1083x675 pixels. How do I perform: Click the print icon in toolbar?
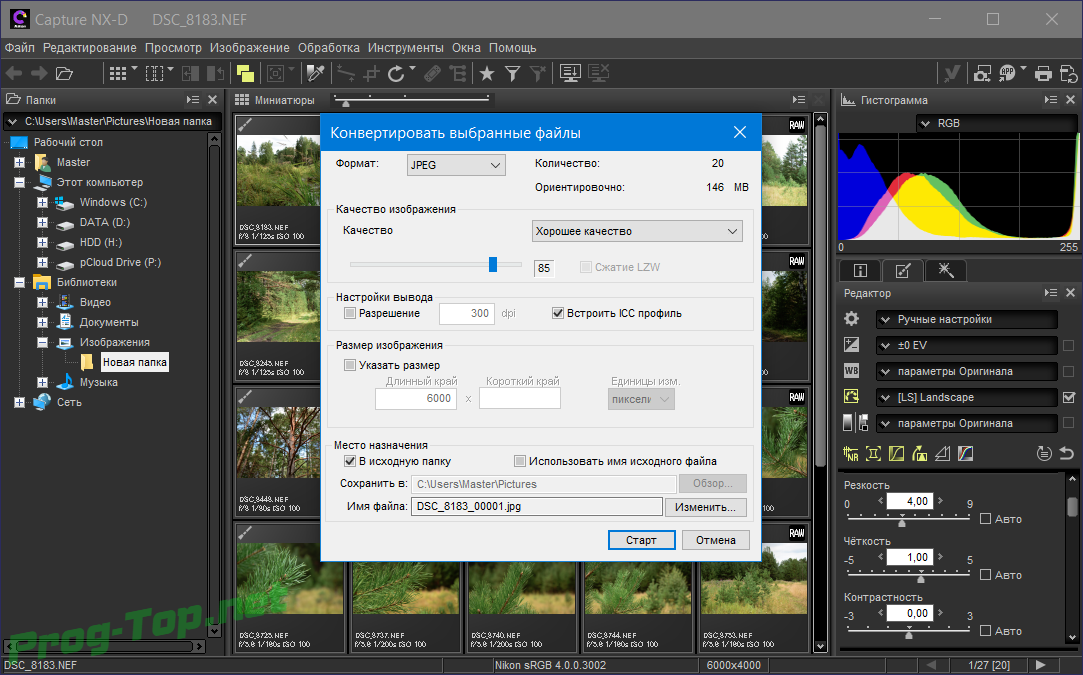(x=1043, y=73)
